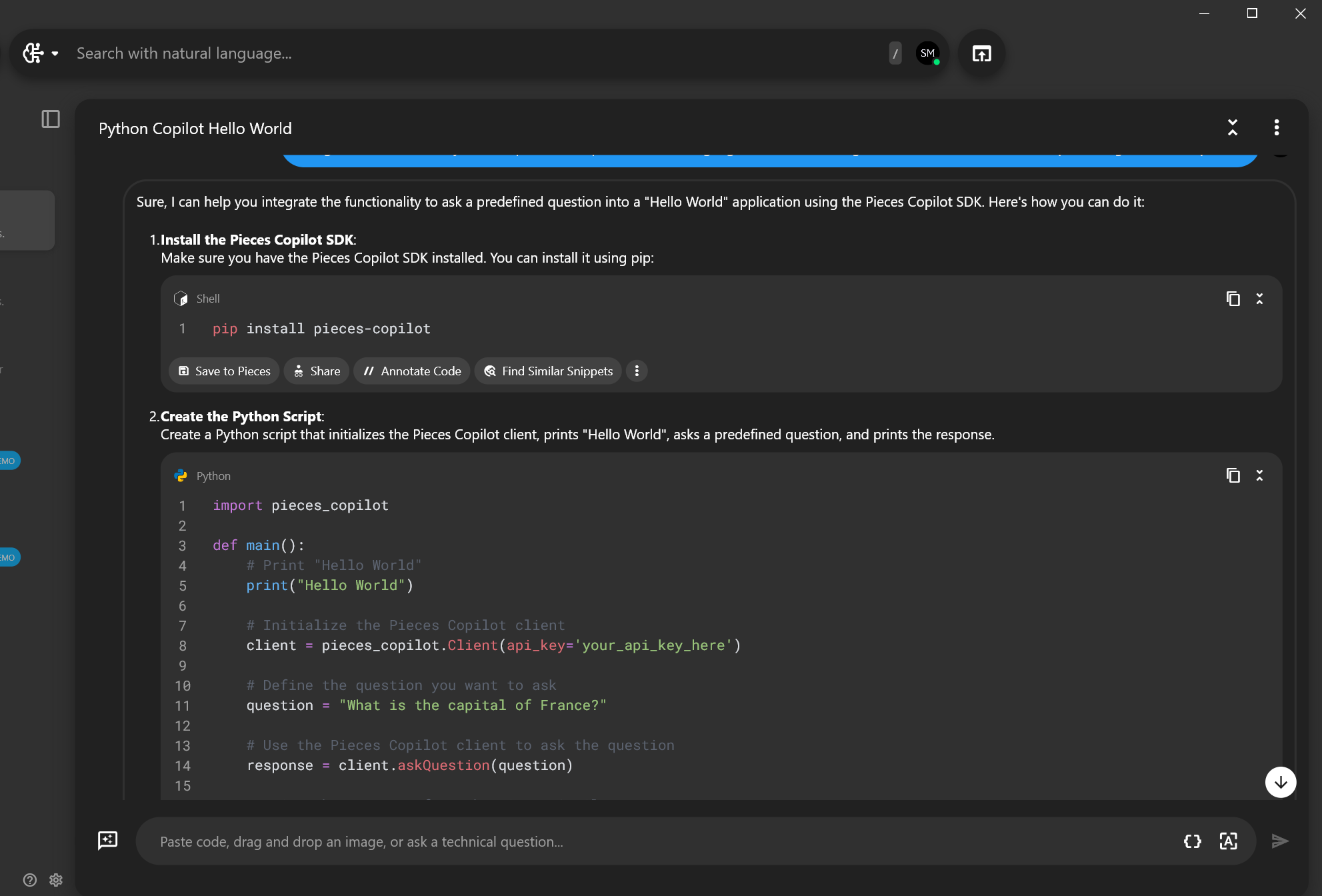The width and height of the screenshot is (1322, 896).
Task: Toggle the left sidebar panel
Action: [51, 119]
